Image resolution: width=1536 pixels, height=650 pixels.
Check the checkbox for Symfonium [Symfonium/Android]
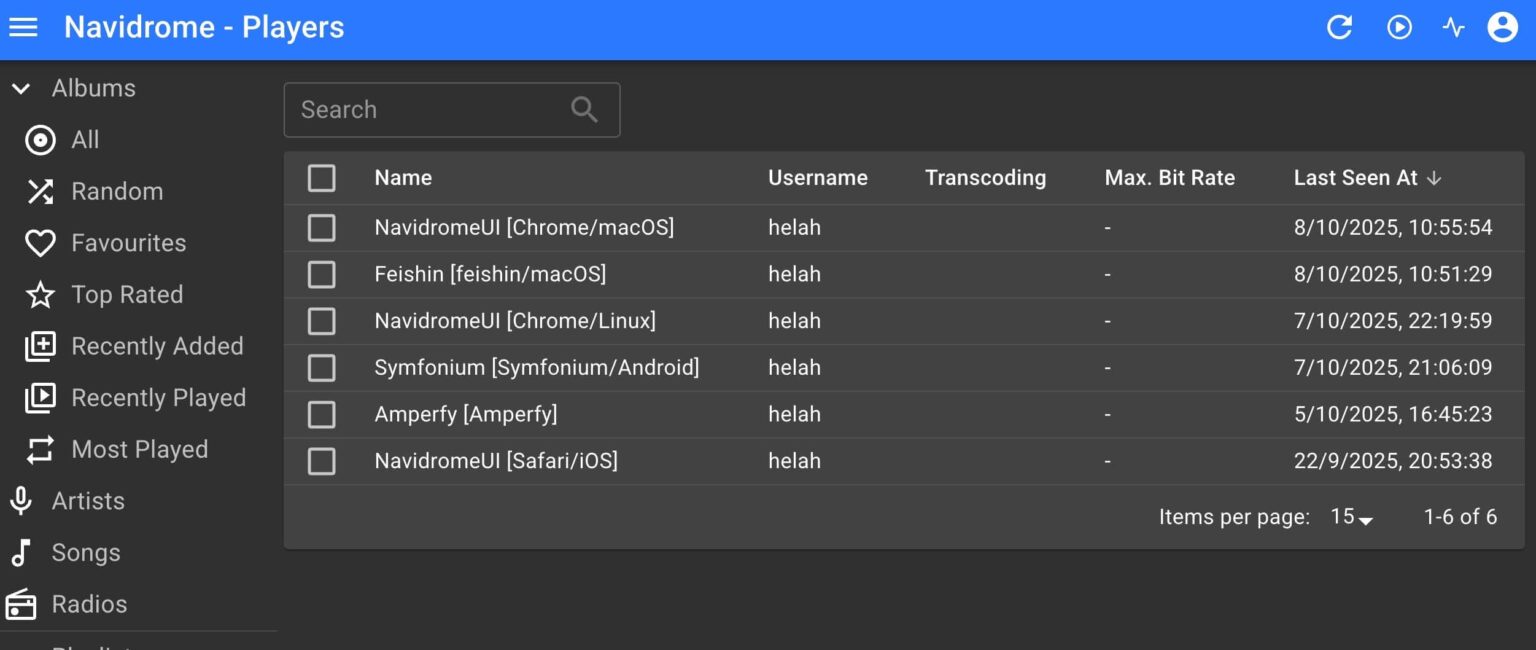click(x=321, y=367)
